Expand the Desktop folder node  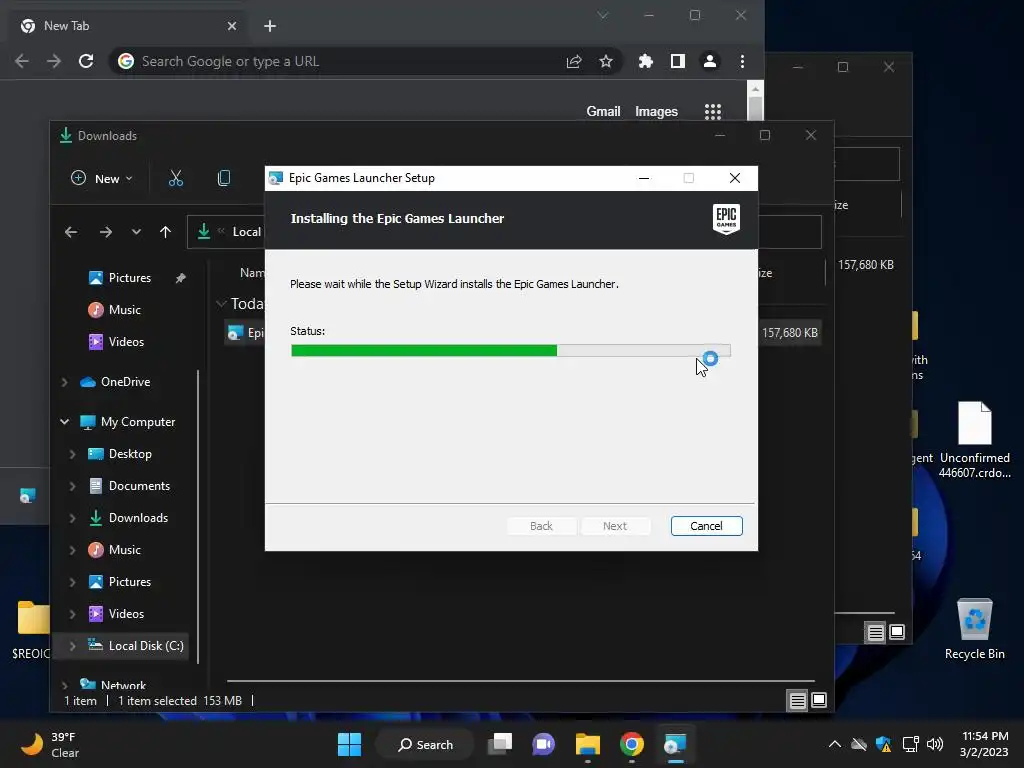(72, 454)
